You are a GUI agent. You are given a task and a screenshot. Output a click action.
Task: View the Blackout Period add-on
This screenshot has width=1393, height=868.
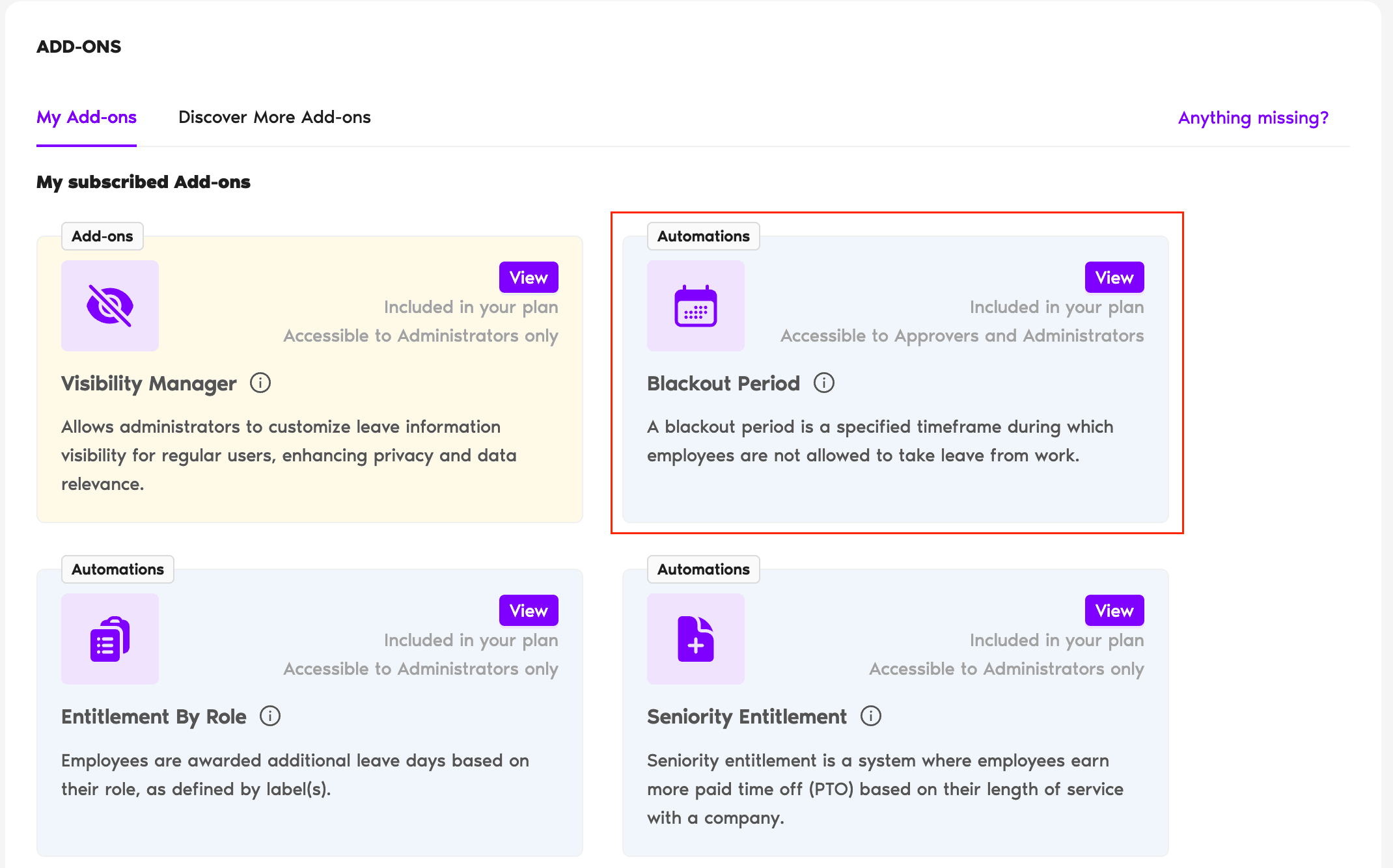(x=1114, y=277)
